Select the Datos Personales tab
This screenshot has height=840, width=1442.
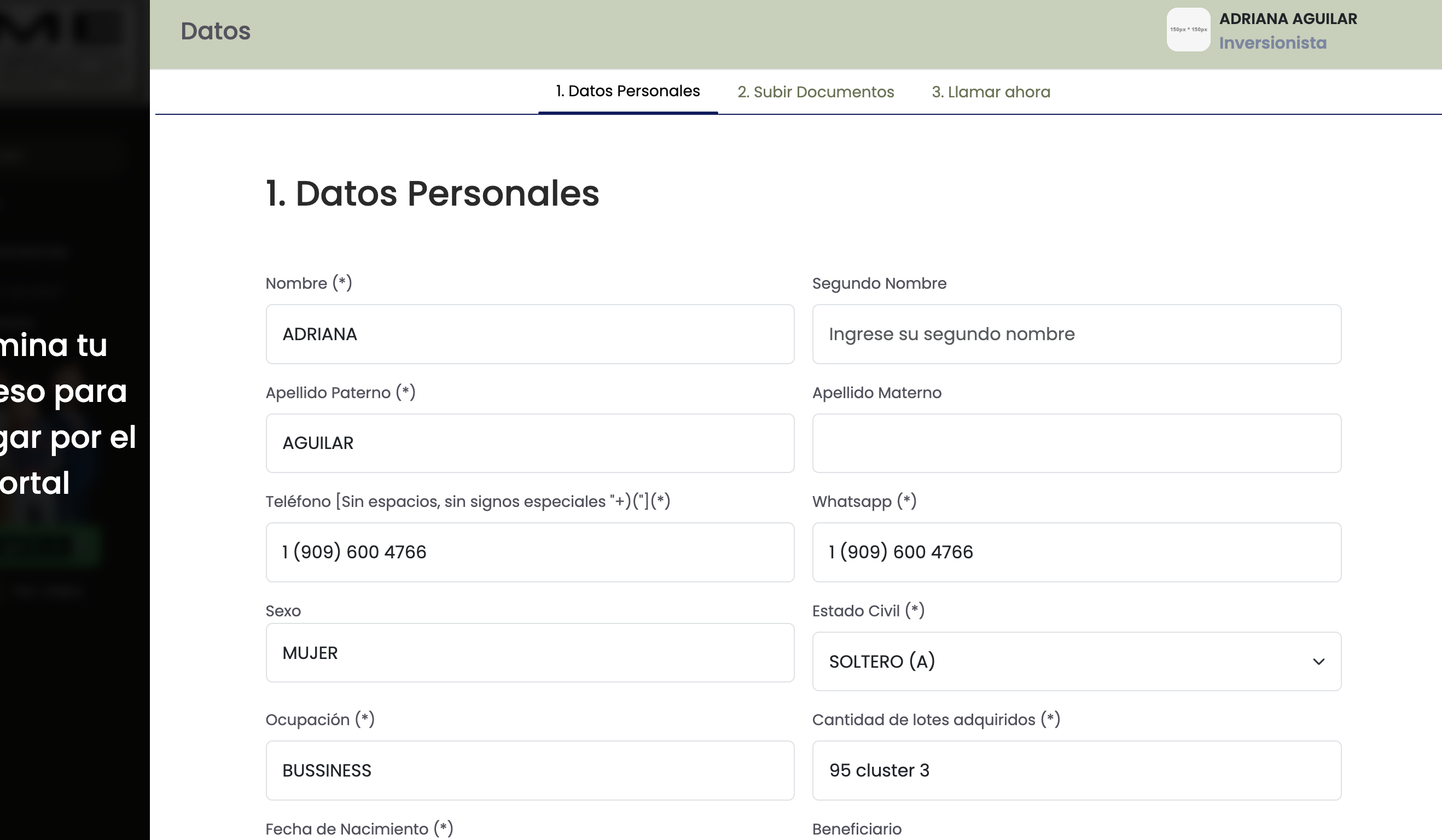click(x=627, y=91)
